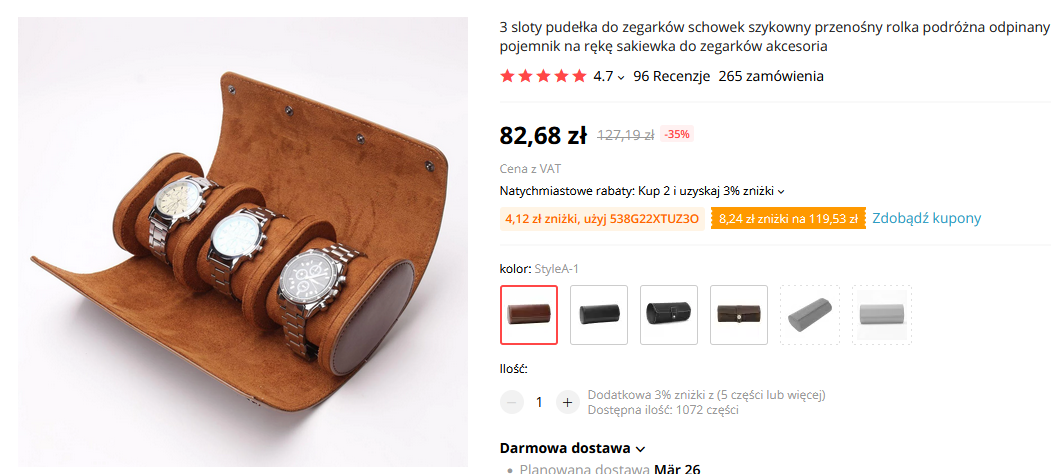The height and width of the screenshot is (474, 1051).
Task: Click the Zdobądź kupony link
Action: pyautogui.click(x=926, y=218)
